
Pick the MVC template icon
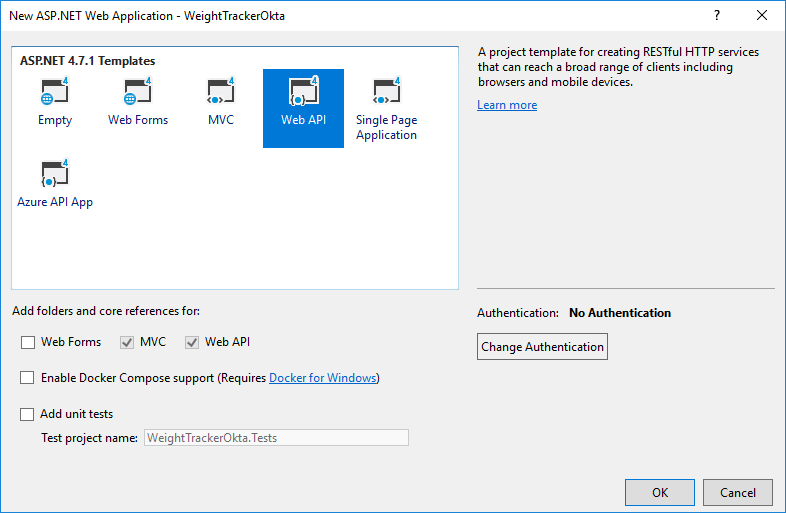coord(220,93)
